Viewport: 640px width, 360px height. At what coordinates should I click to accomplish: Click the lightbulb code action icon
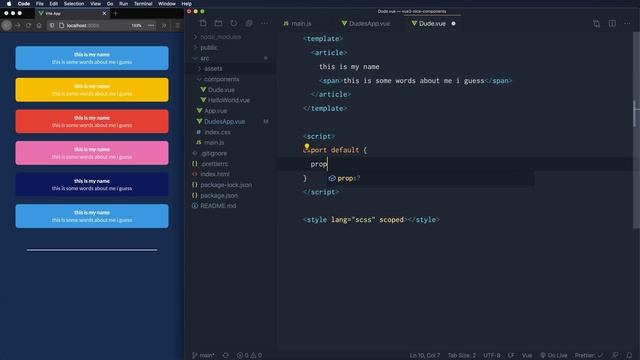coord(307,147)
